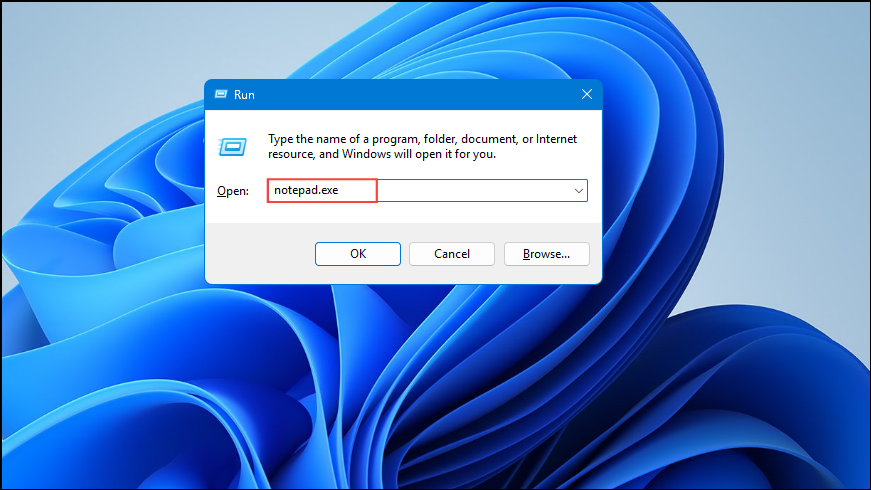Cancel the Run dialog
This screenshot has height=490, width=871.
point(452,254)
